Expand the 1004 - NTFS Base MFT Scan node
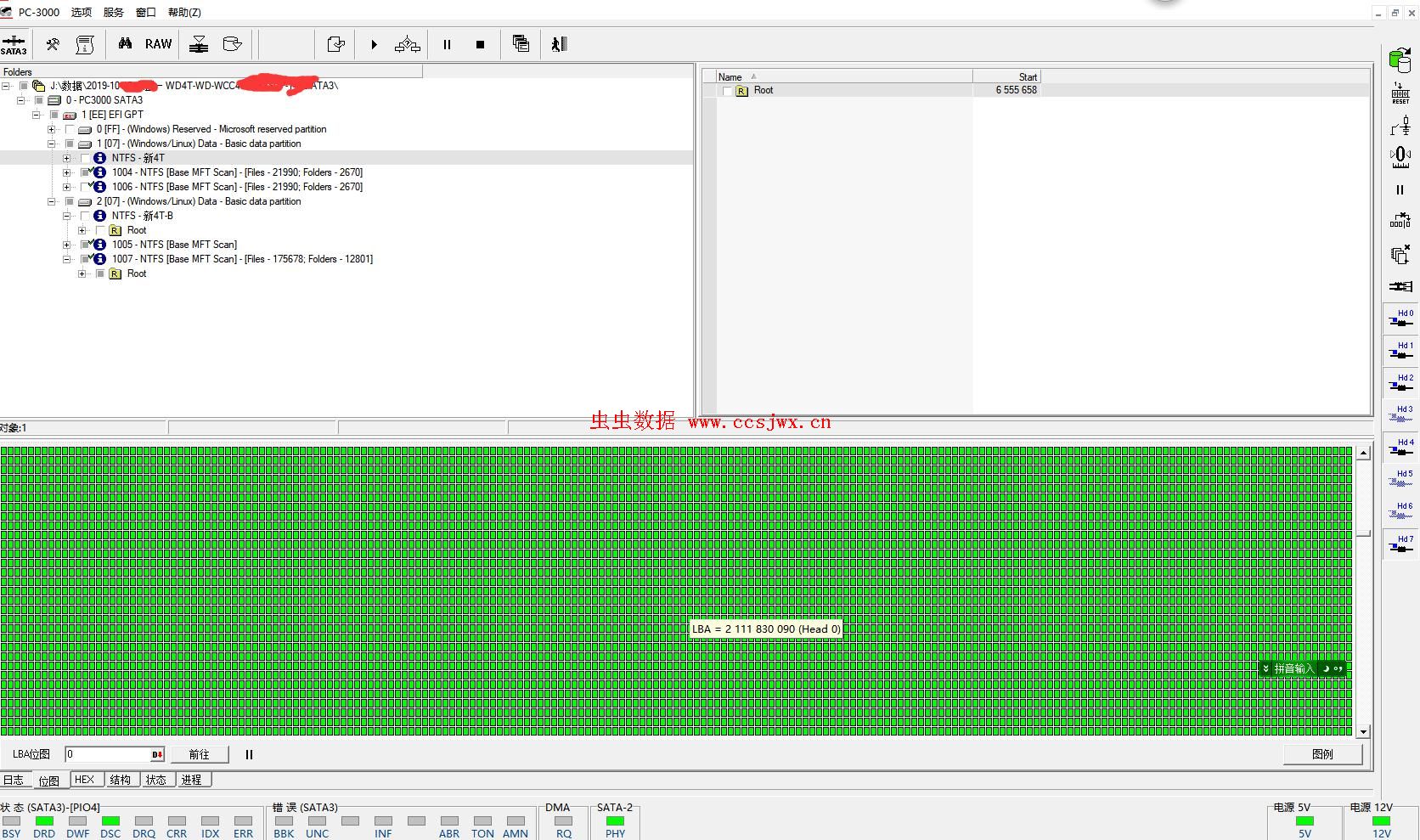The height and width of the screenshot is (840, 1420). point(67,172)
